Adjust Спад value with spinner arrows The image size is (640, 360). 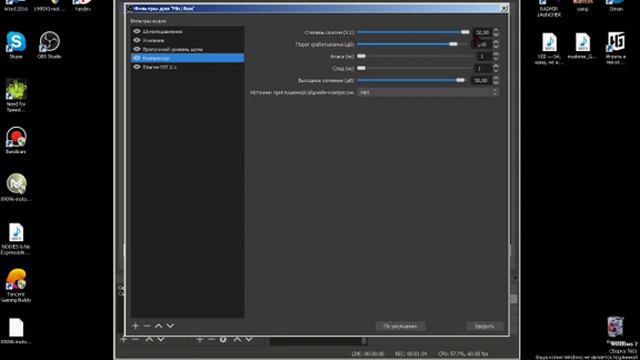coord(496,68)
